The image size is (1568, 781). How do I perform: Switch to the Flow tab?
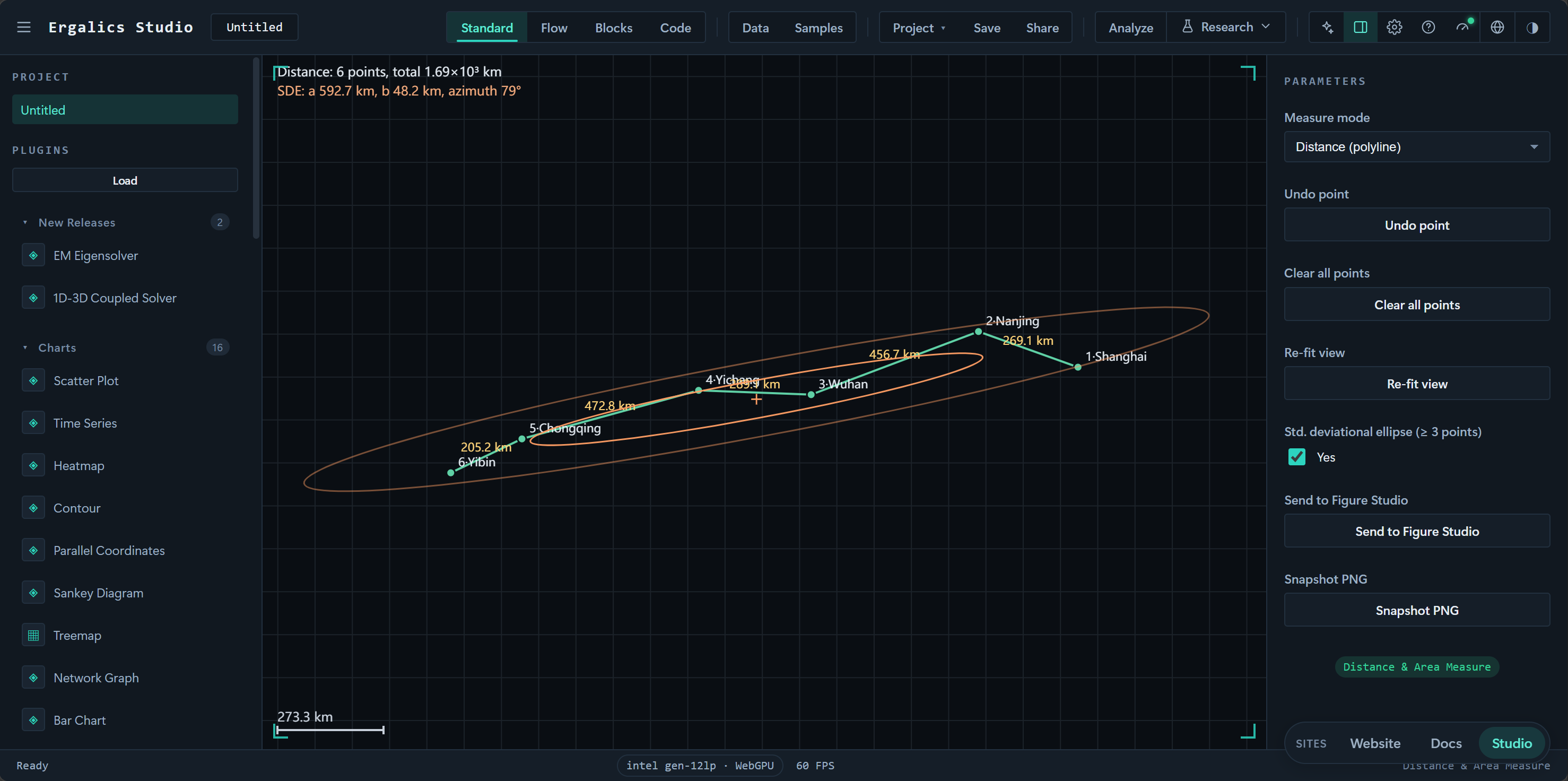coord(554,28)
